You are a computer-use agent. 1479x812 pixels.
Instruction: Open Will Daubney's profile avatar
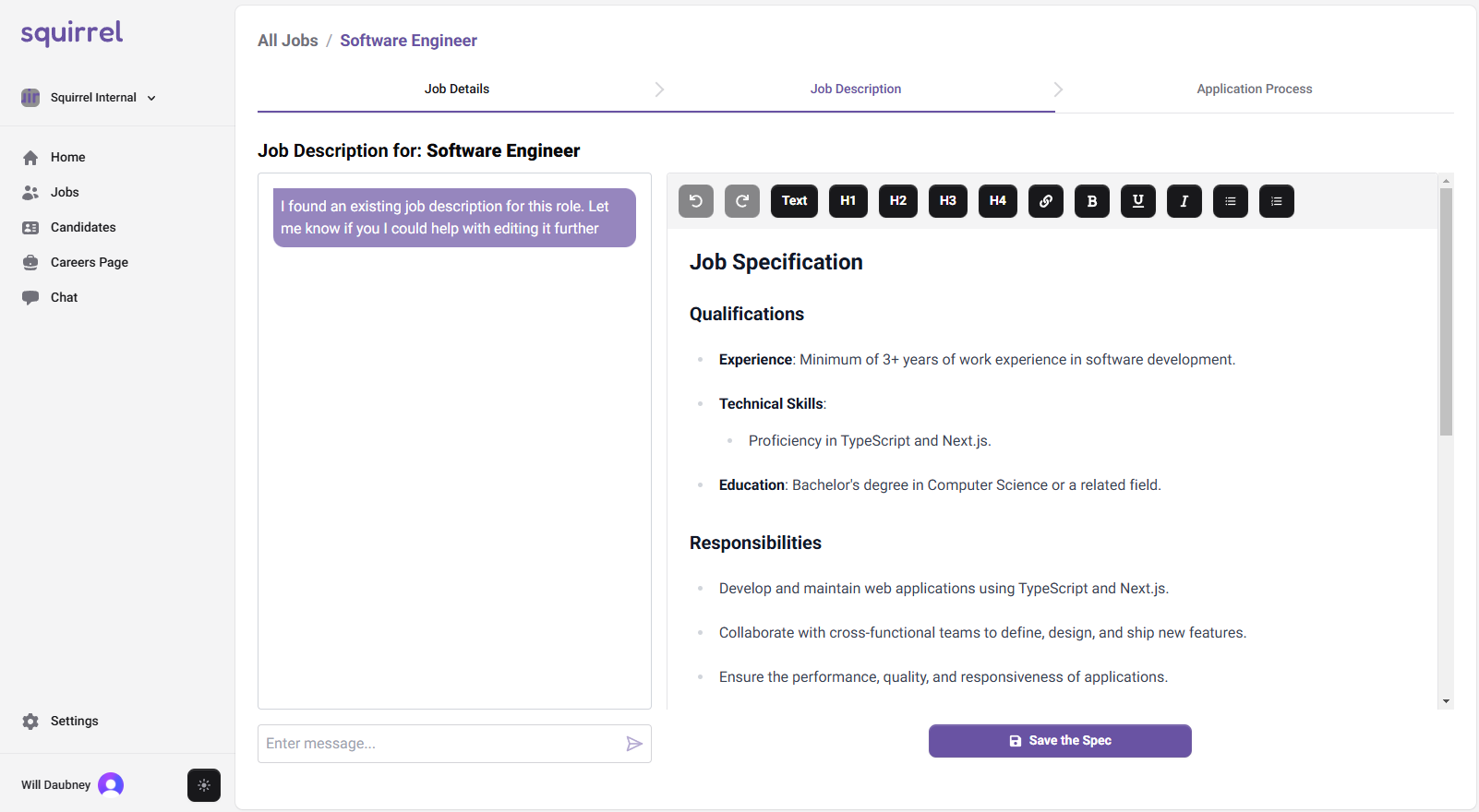click(111, 785)
